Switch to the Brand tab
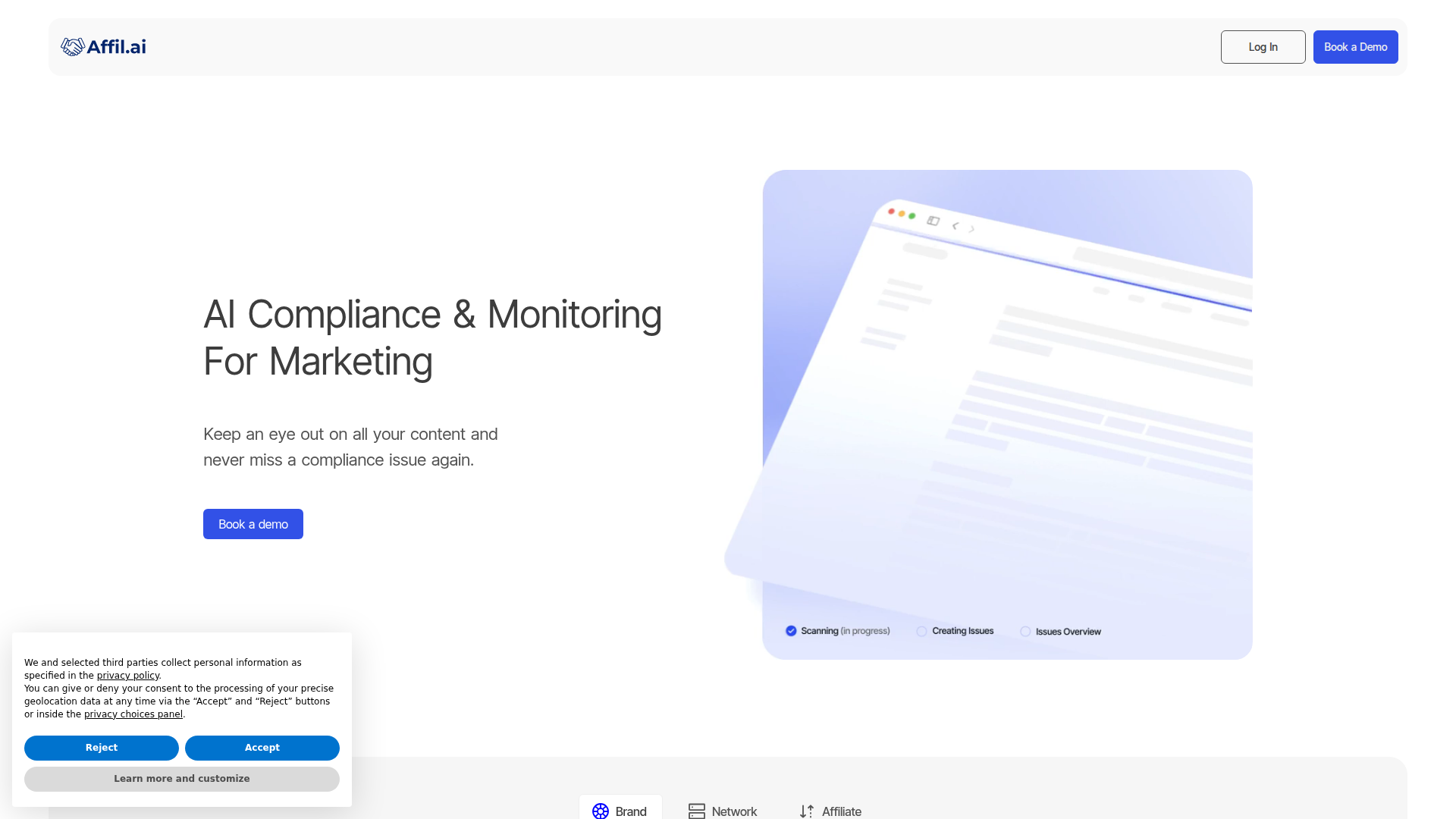Image resolution: width=1456 pixels, height=819 pixels. tap(620, 808)
